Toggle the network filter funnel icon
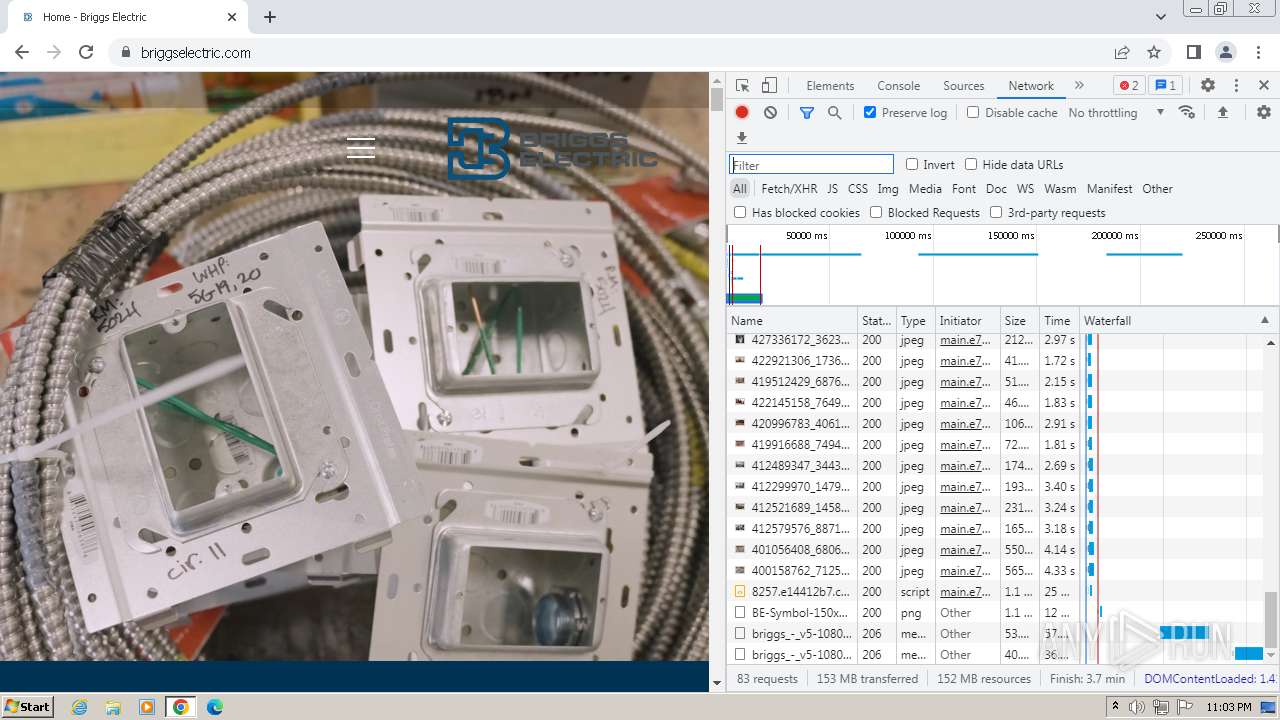The width and height of the screenshot is (1280, 720). pos(807,113)
